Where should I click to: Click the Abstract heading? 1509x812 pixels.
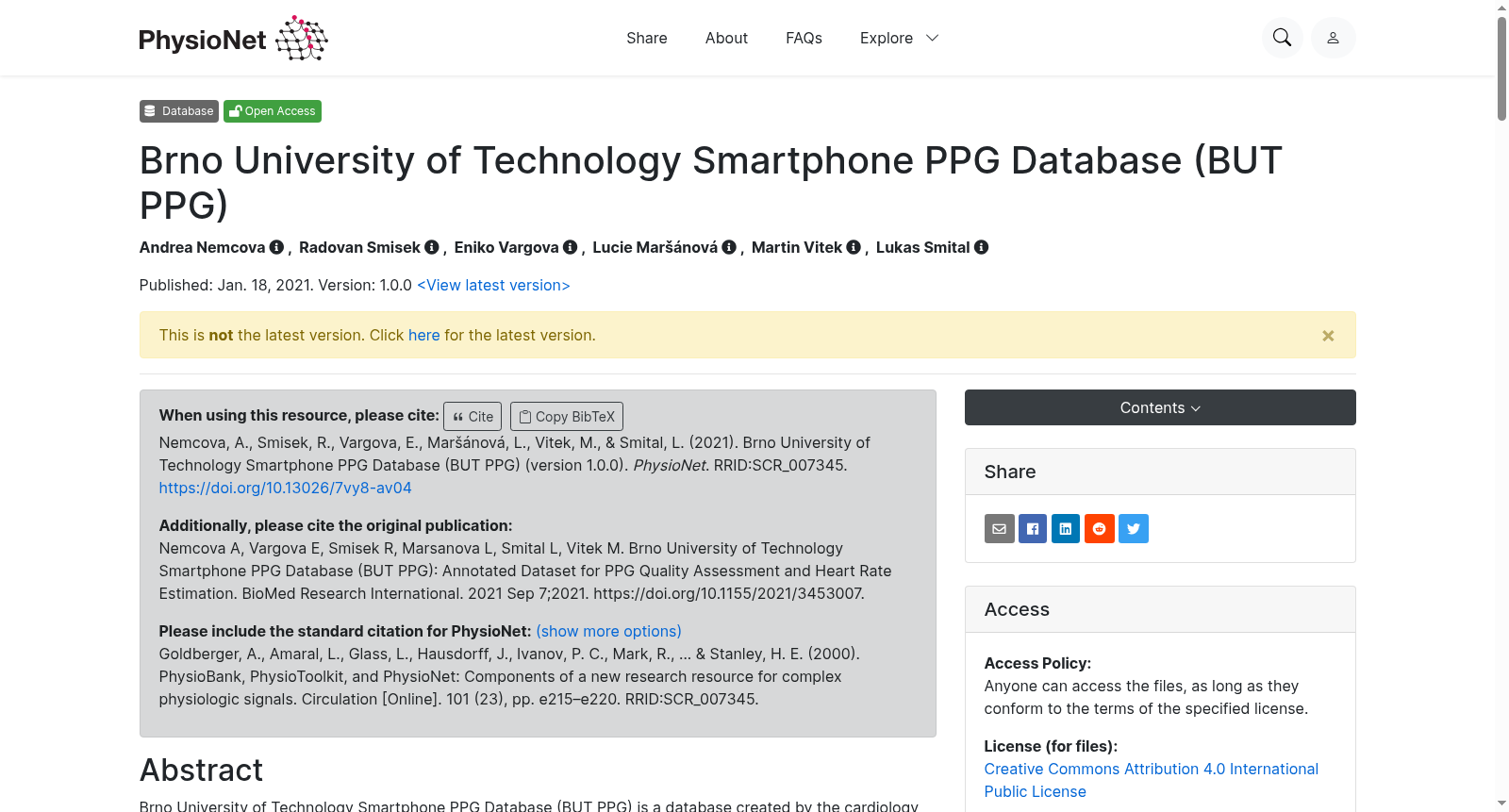(x=201, y=770)
